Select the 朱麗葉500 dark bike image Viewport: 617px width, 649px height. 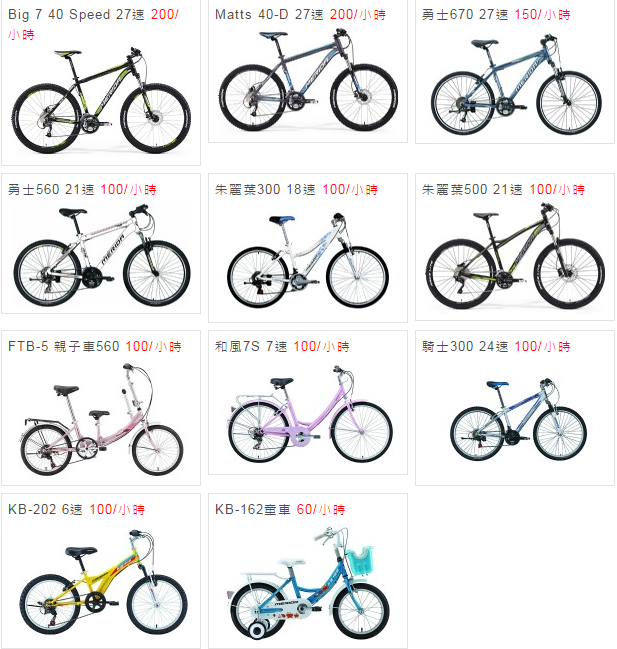pos(515,257)
